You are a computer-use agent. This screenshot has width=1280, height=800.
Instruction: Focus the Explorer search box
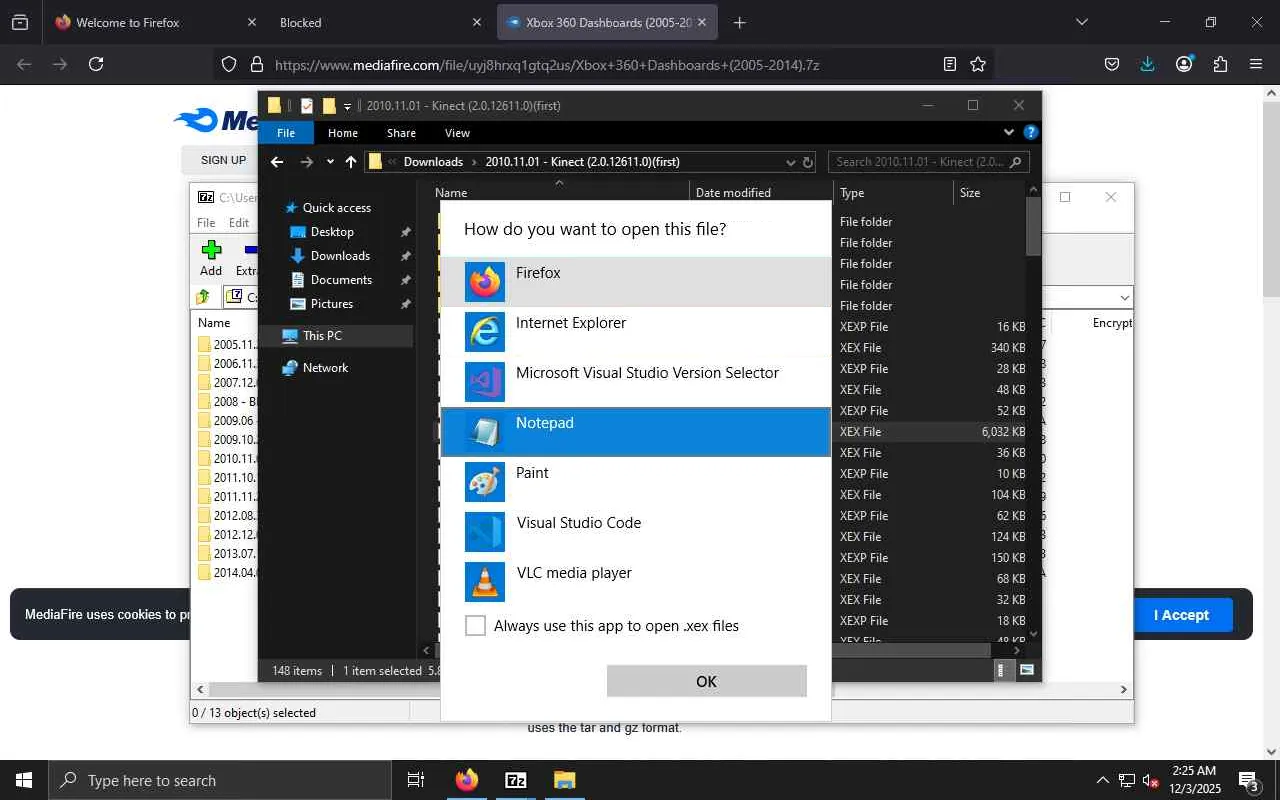[929, 162]
